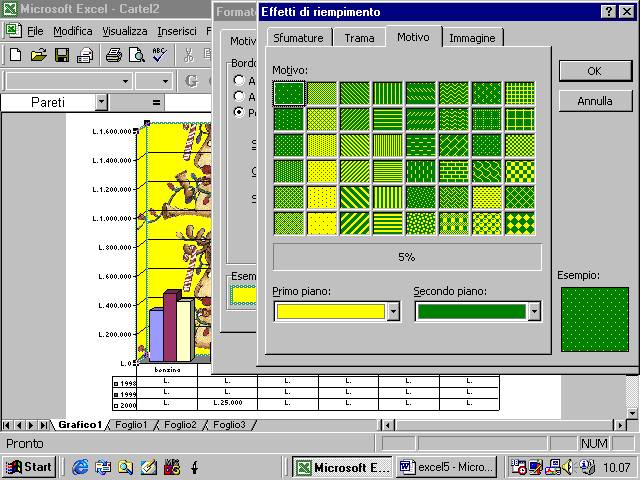Click the Open folder toolbar icon
The width and height of the screenshot is (640, 480).
pyautogui.click(x=39, y=55)
